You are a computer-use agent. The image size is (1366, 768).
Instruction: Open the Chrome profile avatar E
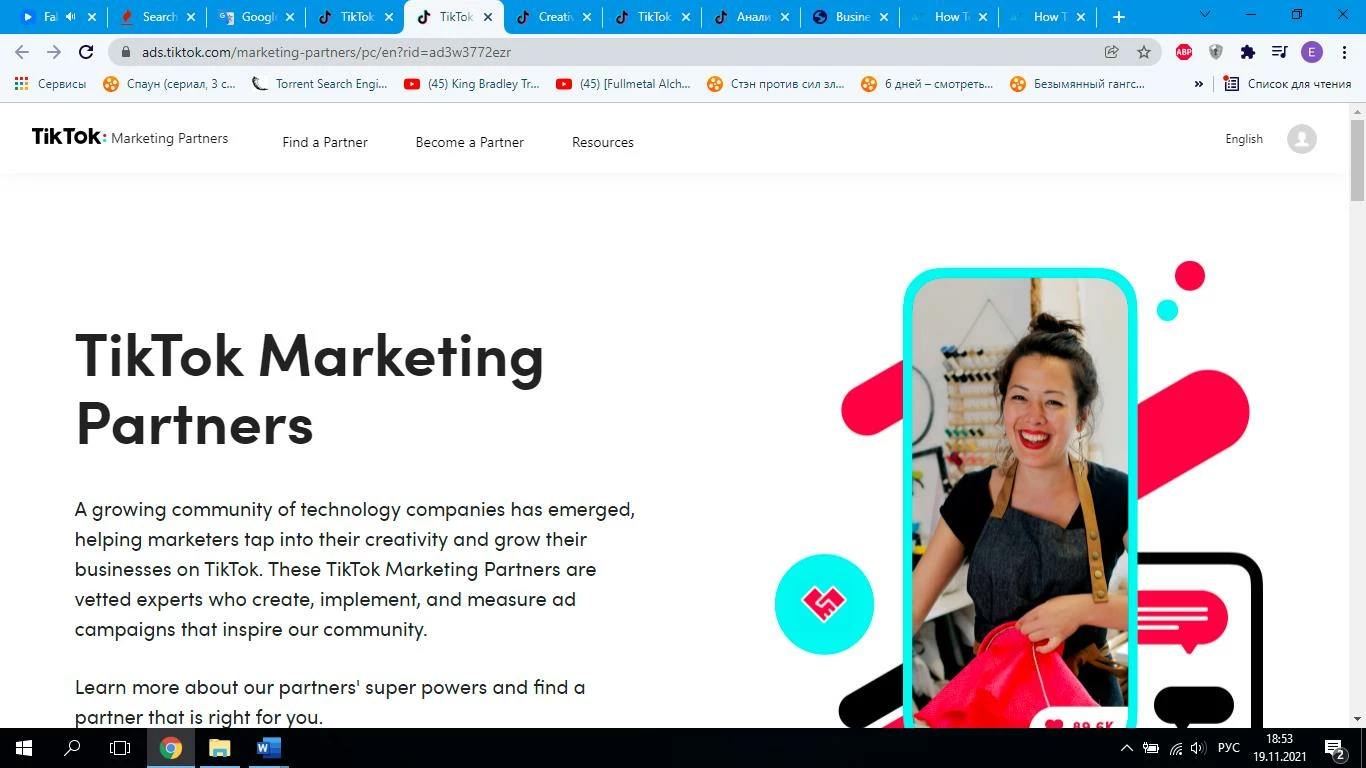tap(1312, 52)
